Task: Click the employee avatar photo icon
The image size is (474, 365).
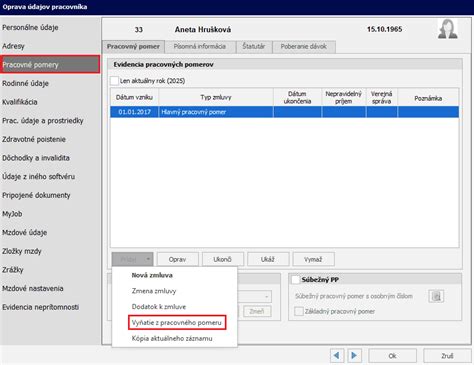Action: (447, 29)
